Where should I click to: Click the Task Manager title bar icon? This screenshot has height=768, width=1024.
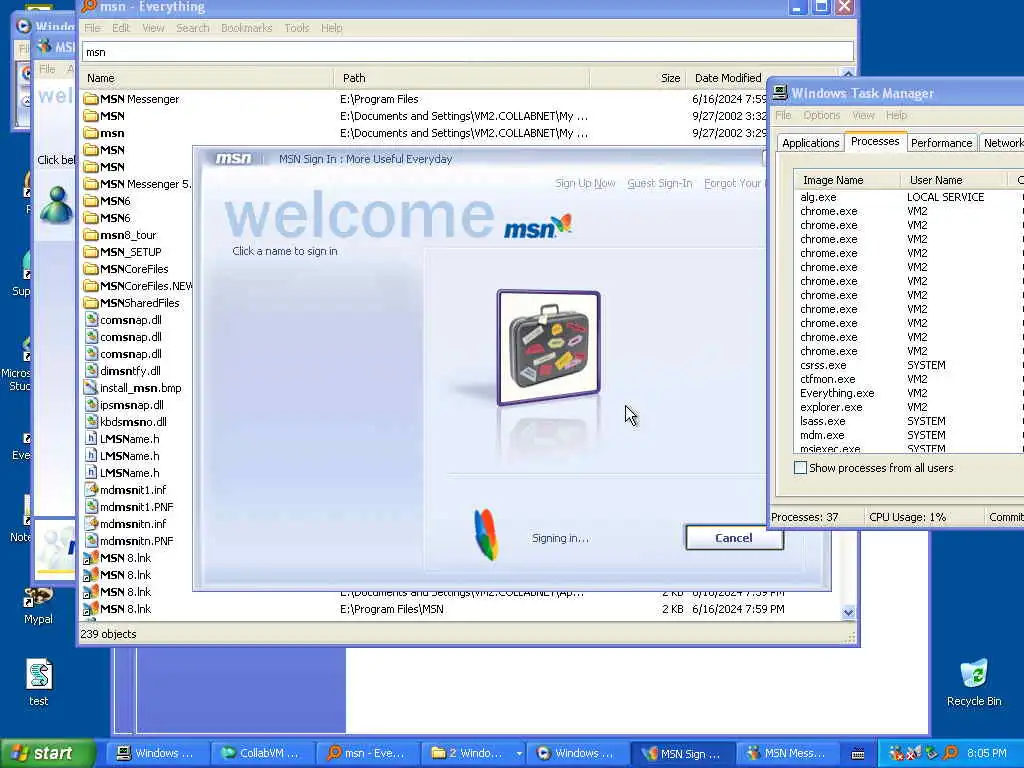(780, 93)
